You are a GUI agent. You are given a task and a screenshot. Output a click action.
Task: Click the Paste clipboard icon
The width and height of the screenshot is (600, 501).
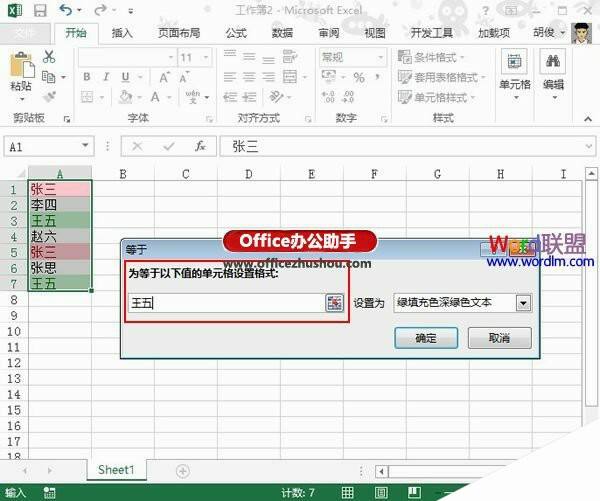[x=21, y=65]
